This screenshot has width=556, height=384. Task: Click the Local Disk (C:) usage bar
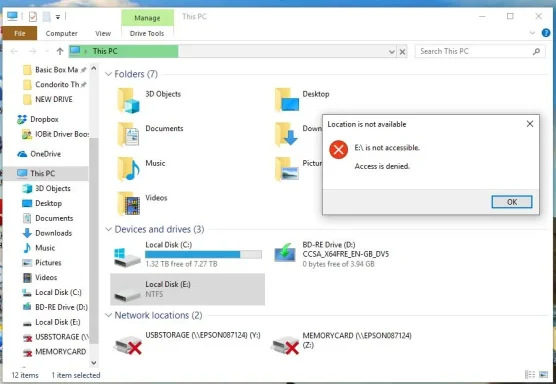click(x=203, y=254)
